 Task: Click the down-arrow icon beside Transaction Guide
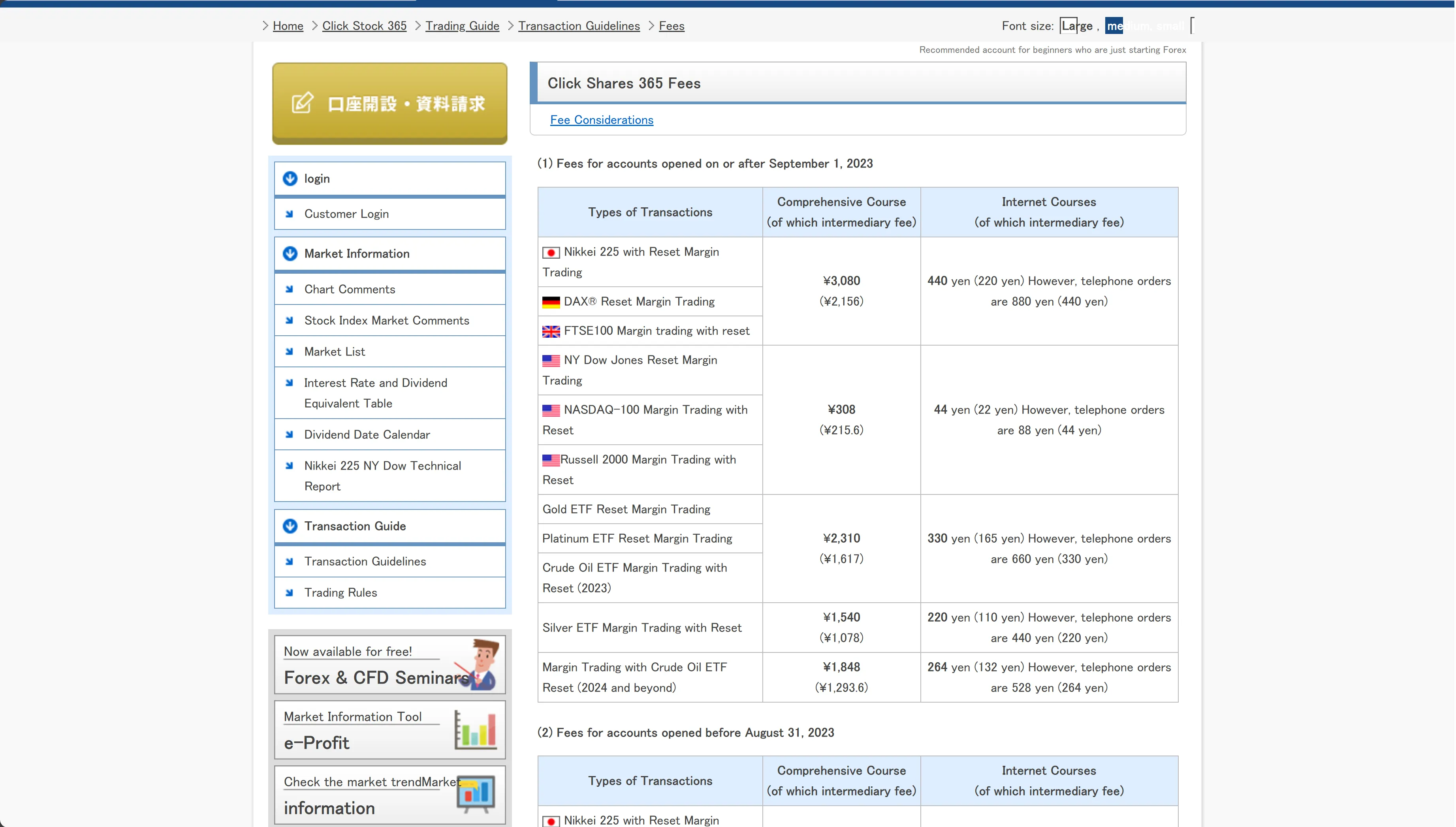(290, 526)
